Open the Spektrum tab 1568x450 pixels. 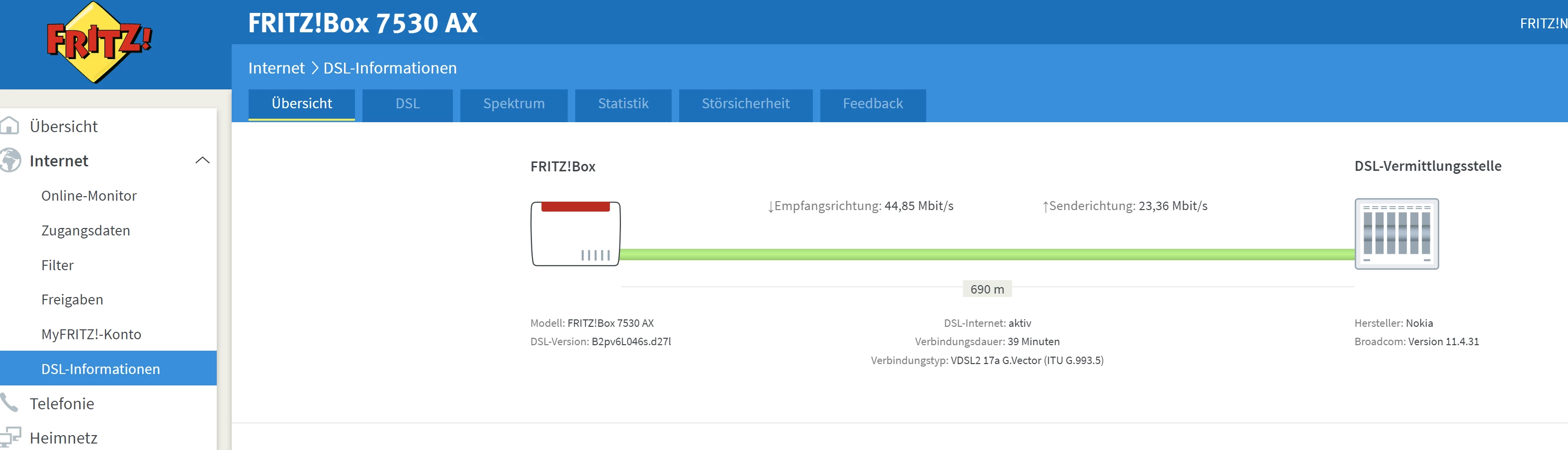point(514,105)
